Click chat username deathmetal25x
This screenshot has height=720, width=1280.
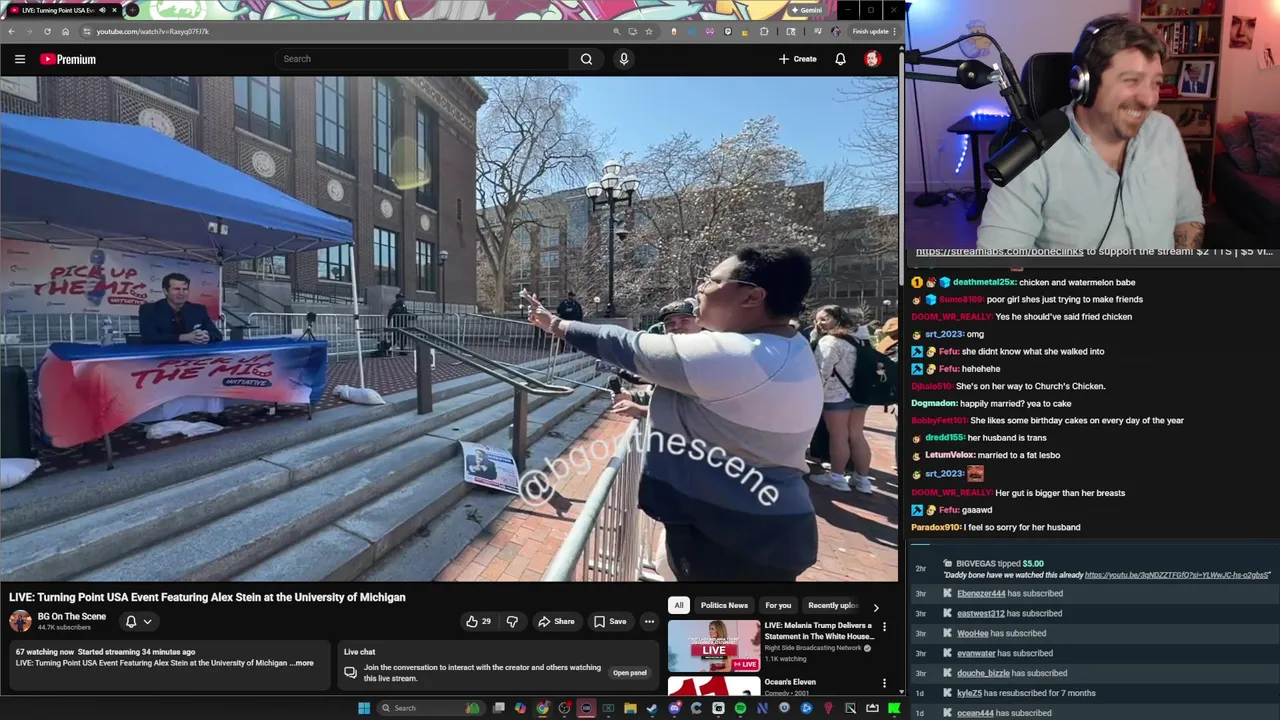(x=983, y=282)
